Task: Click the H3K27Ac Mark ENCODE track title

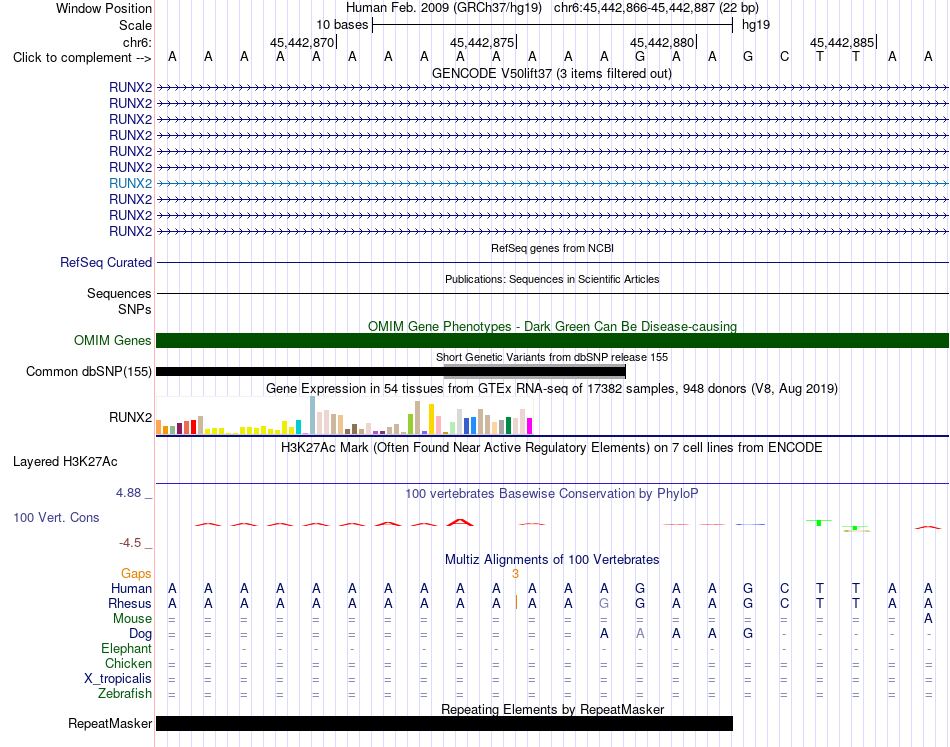Action: tap(552, 448)
